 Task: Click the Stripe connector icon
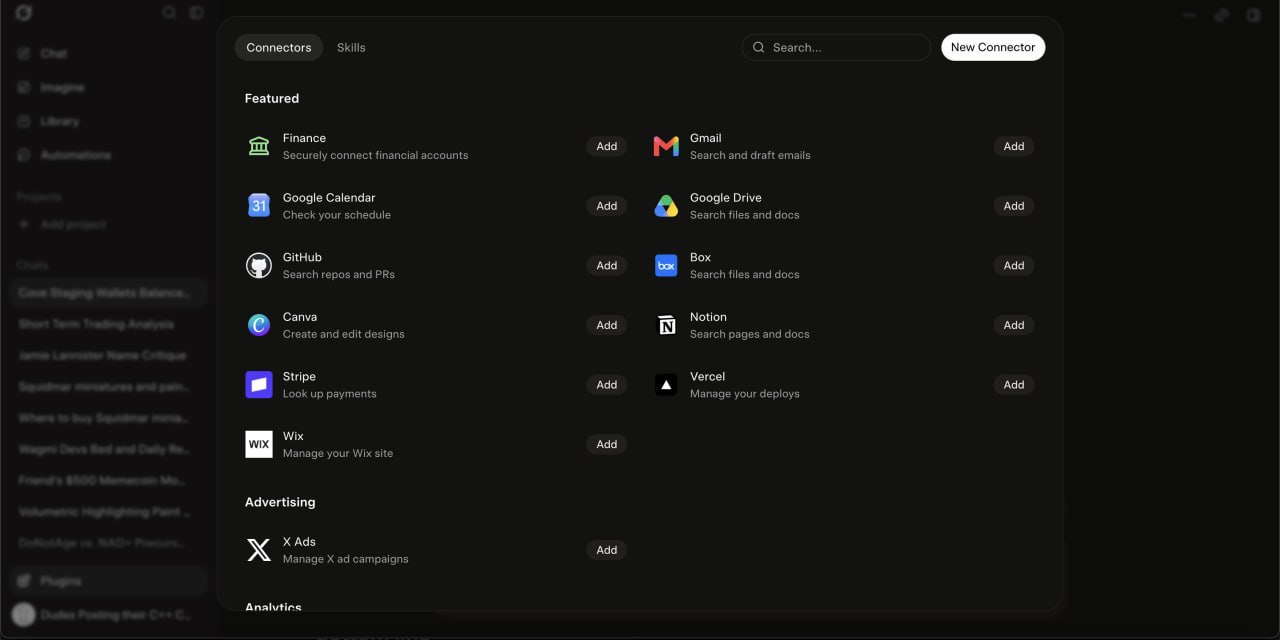[x=259, y=385]
